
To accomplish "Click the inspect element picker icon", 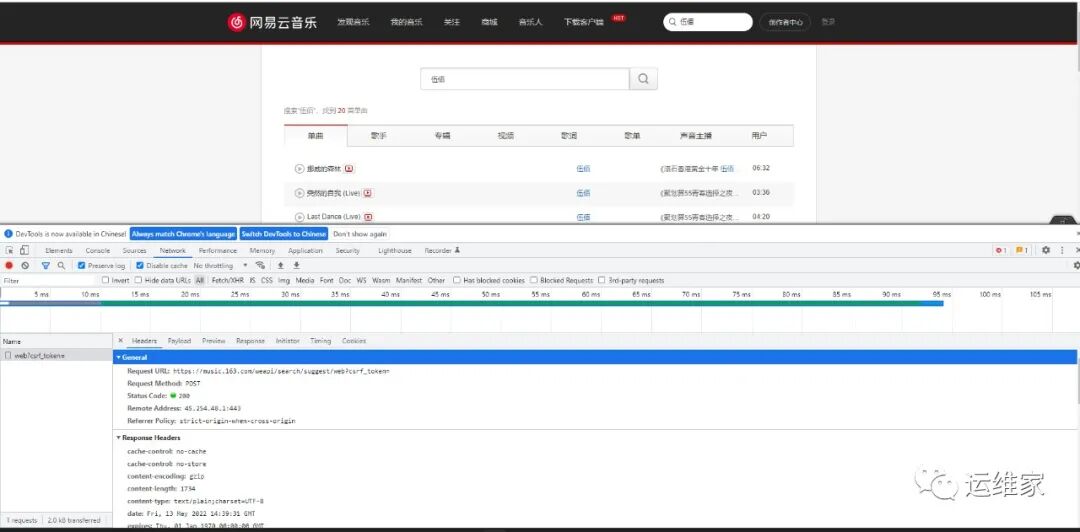I will 10,251.
